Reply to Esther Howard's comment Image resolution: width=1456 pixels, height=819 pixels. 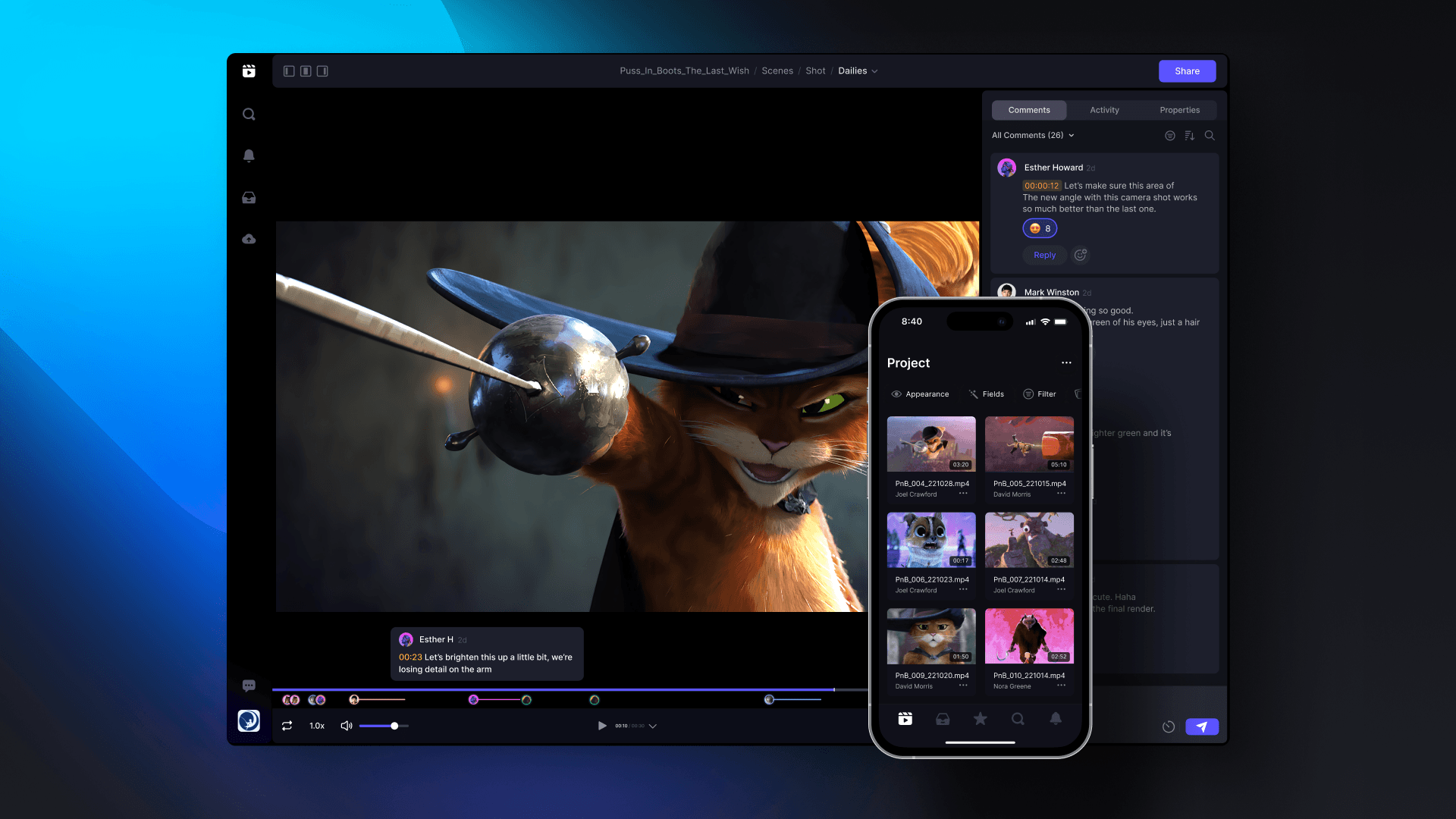click(x=1044, y=255)
